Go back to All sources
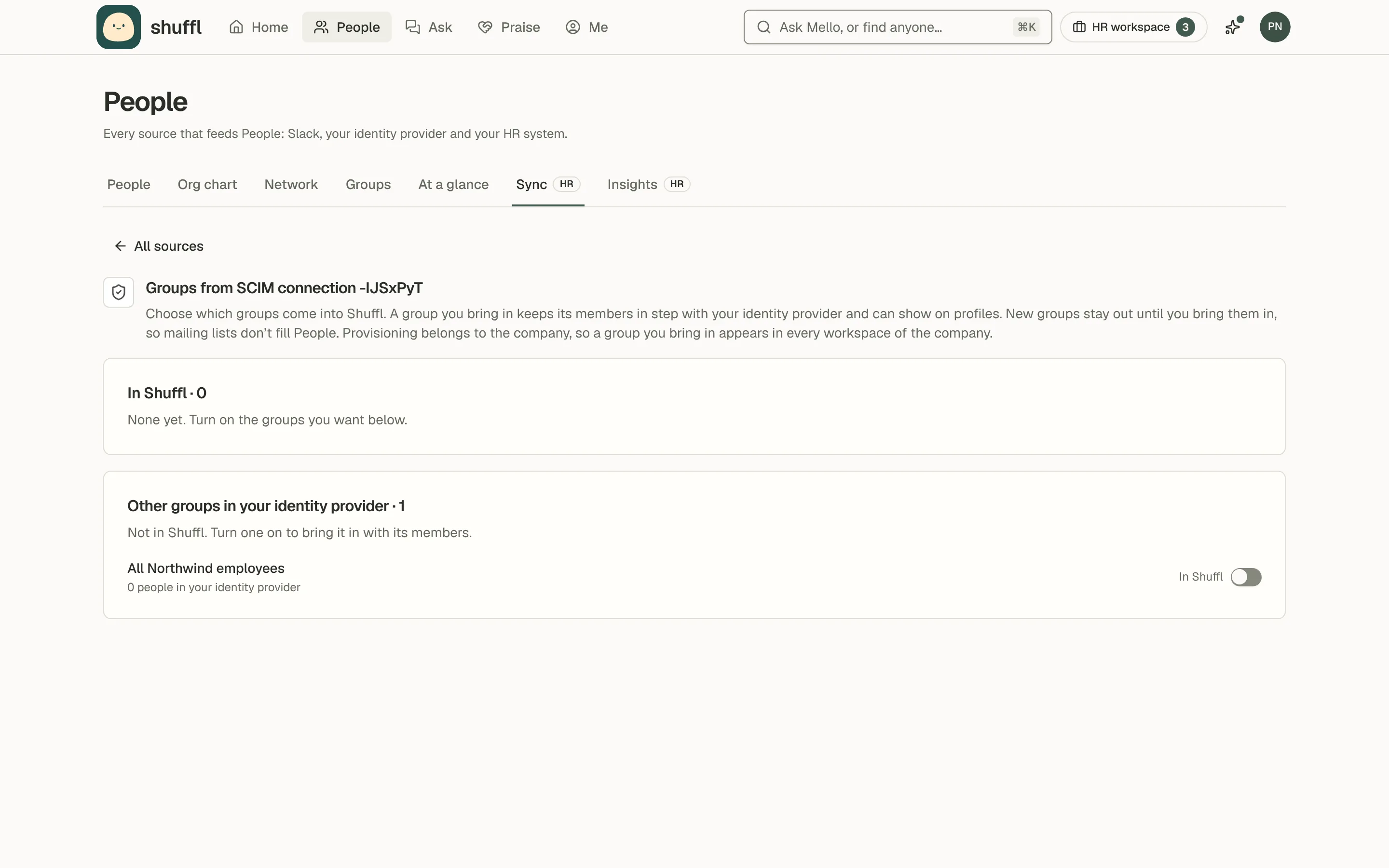Screen dimensions: 1389x868 (159, 246)
